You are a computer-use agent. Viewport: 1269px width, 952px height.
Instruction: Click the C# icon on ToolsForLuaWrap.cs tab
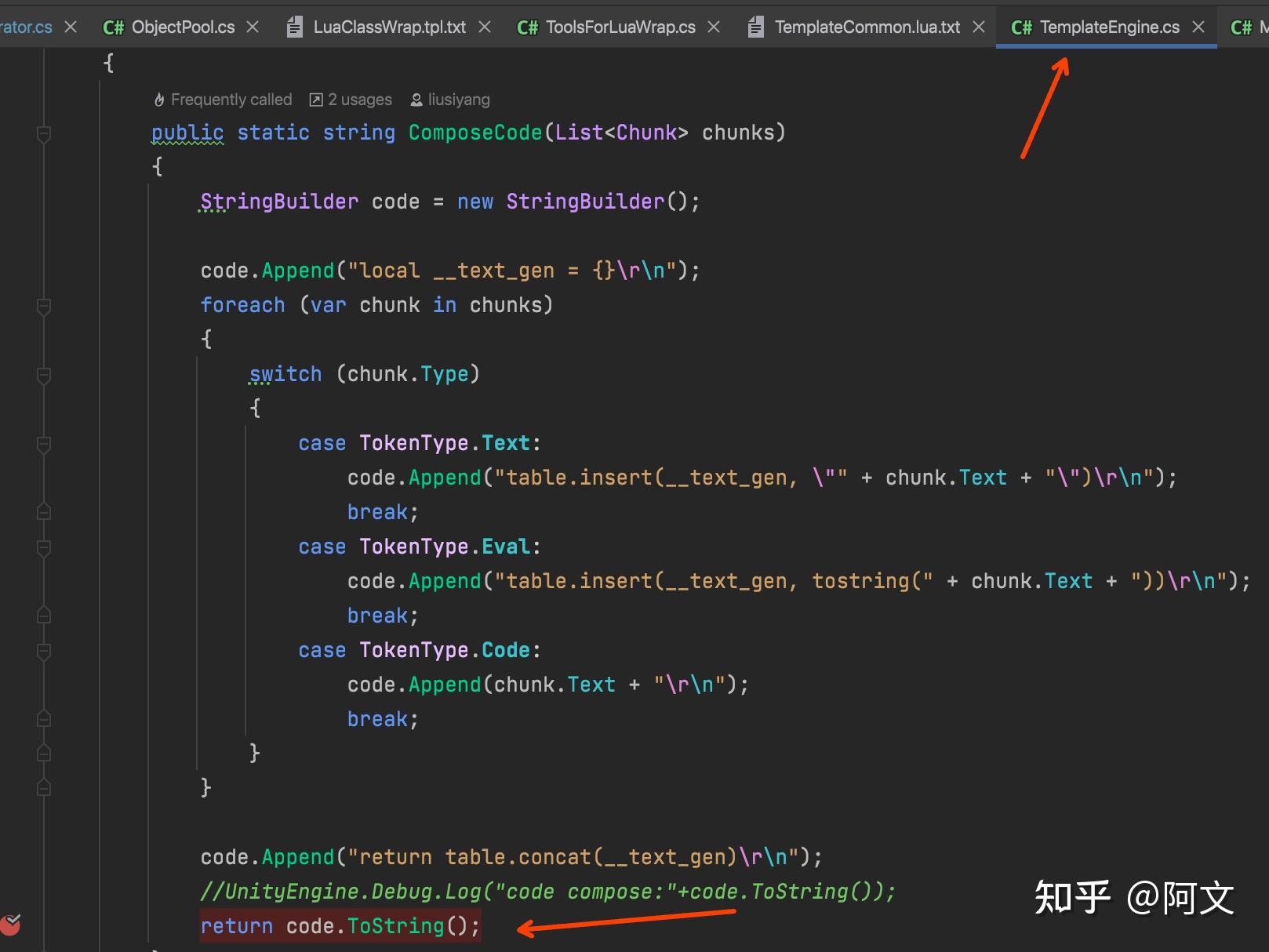[x=527, y=27]
